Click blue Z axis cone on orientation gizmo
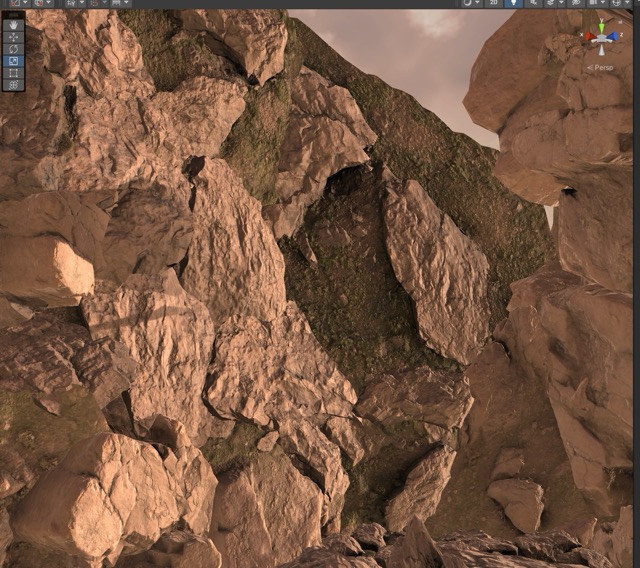This screenshot has width=640, height=568. 612,37
